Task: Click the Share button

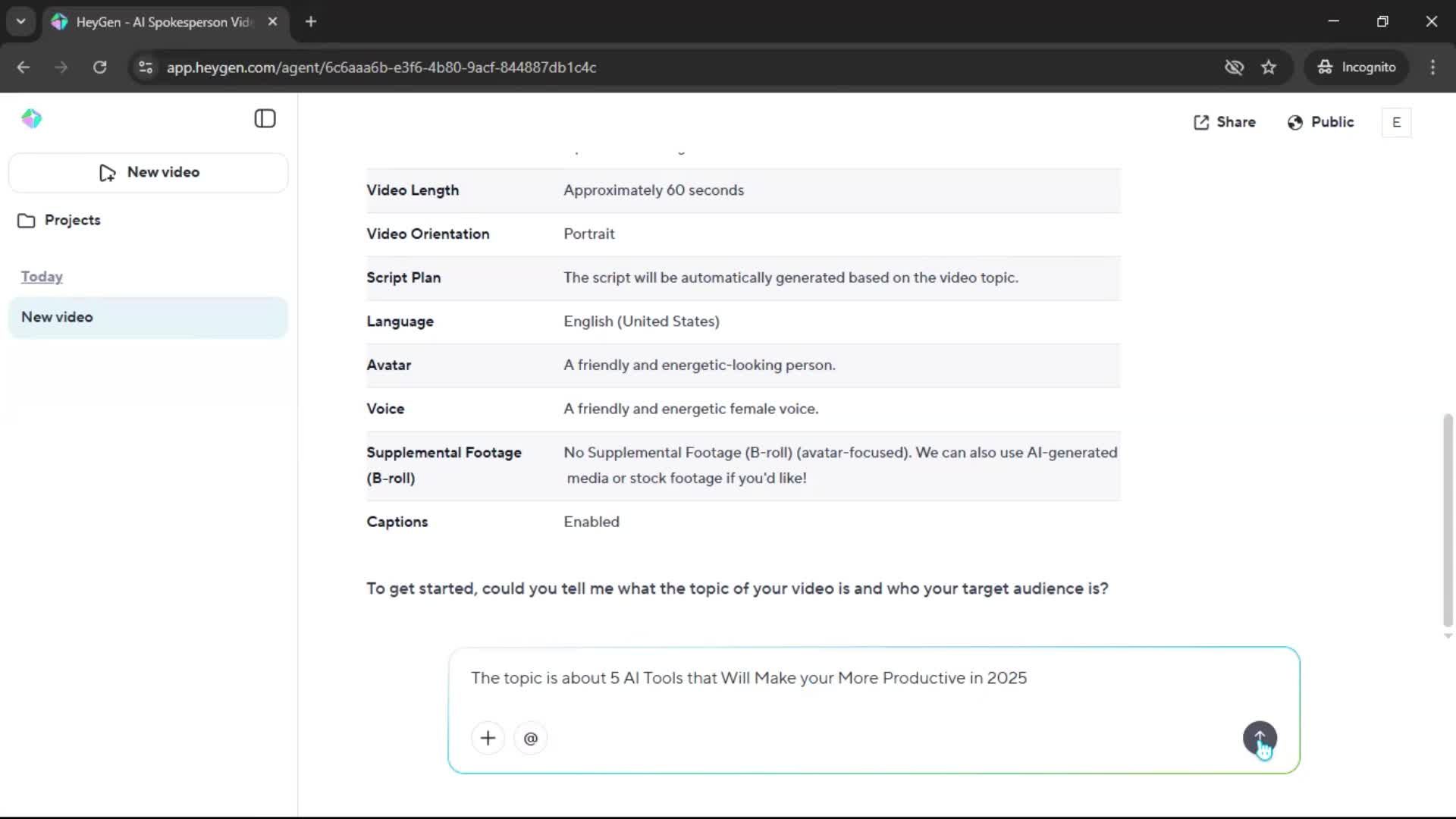Action: click(x=1225, y=122)
